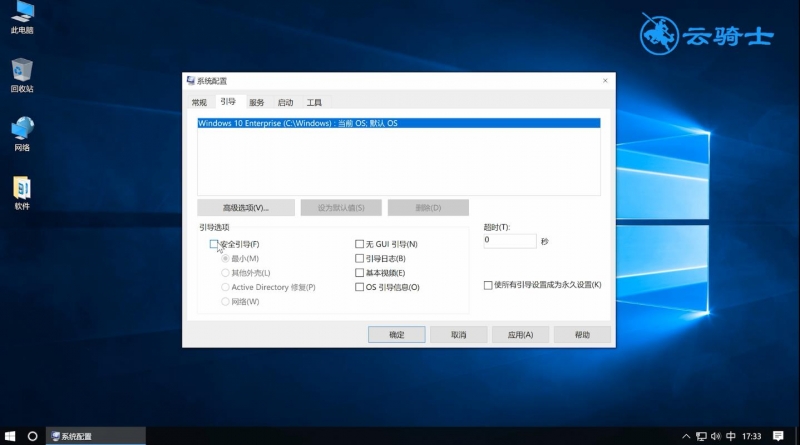Click the 设为默认值(S) button
This screenshot has width=800, height=445.
point(341,208)
